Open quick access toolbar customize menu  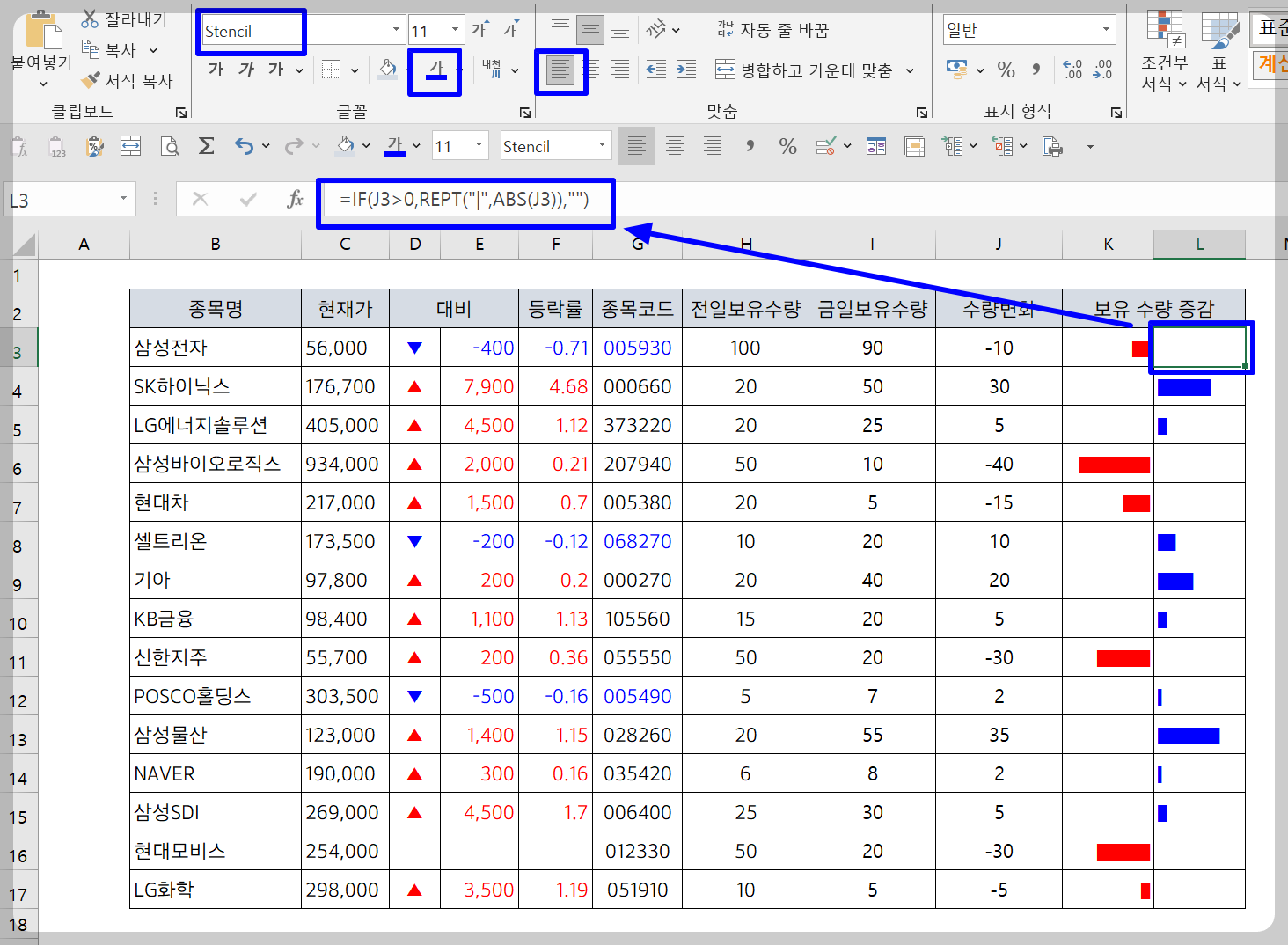coord(1090,146)
